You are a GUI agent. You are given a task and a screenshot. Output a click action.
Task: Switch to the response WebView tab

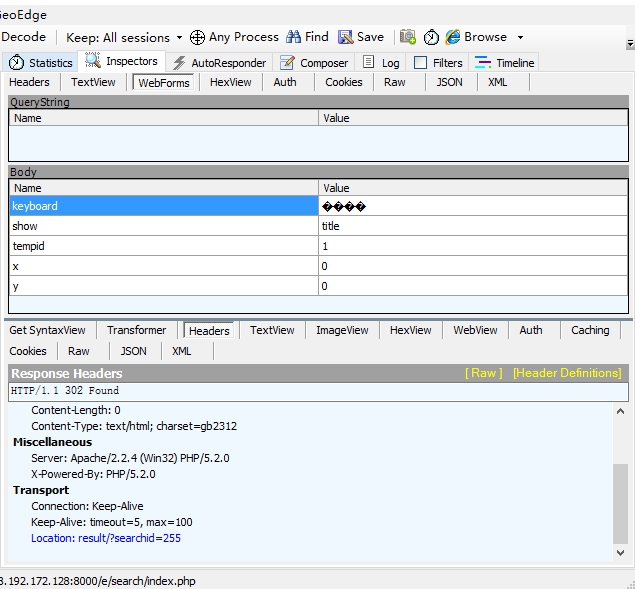[x=475, y=330]
